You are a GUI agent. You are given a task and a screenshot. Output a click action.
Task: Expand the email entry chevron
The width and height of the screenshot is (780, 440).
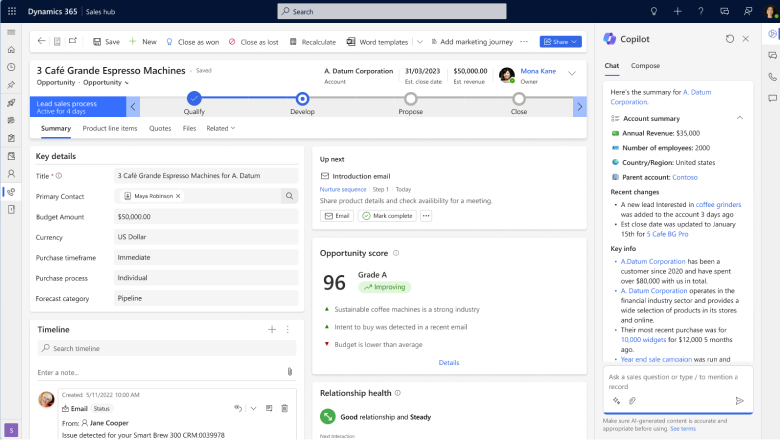click(253, 408)
